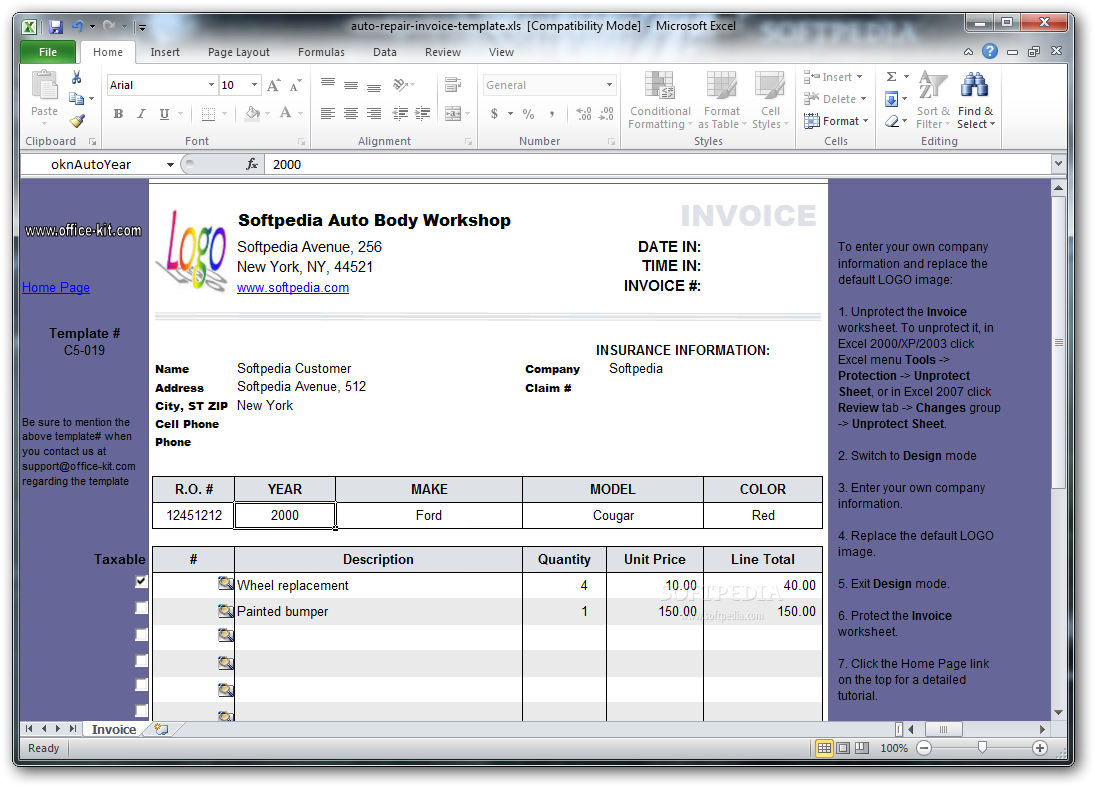Click the Align Text Left icon
1095x787 pixels.
coord(328,113)
